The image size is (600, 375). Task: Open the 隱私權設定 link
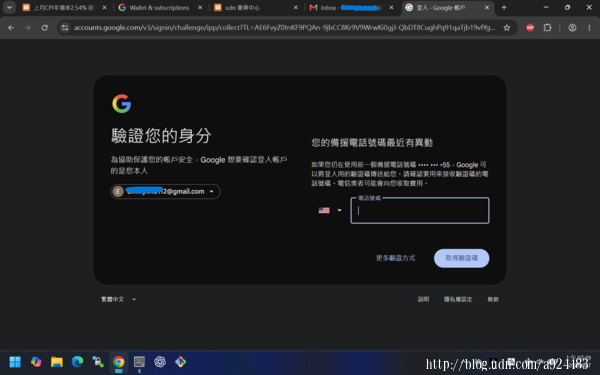pos(458,299)
